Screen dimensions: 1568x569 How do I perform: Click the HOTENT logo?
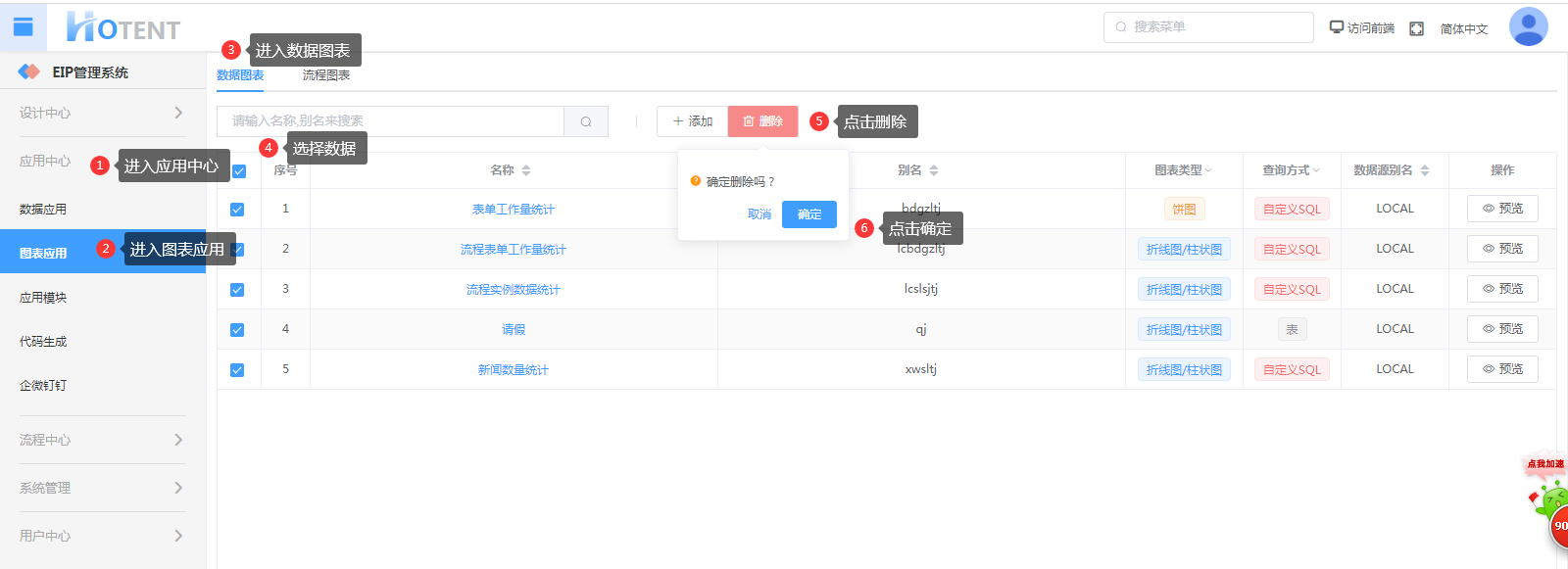tap(123, 27)
